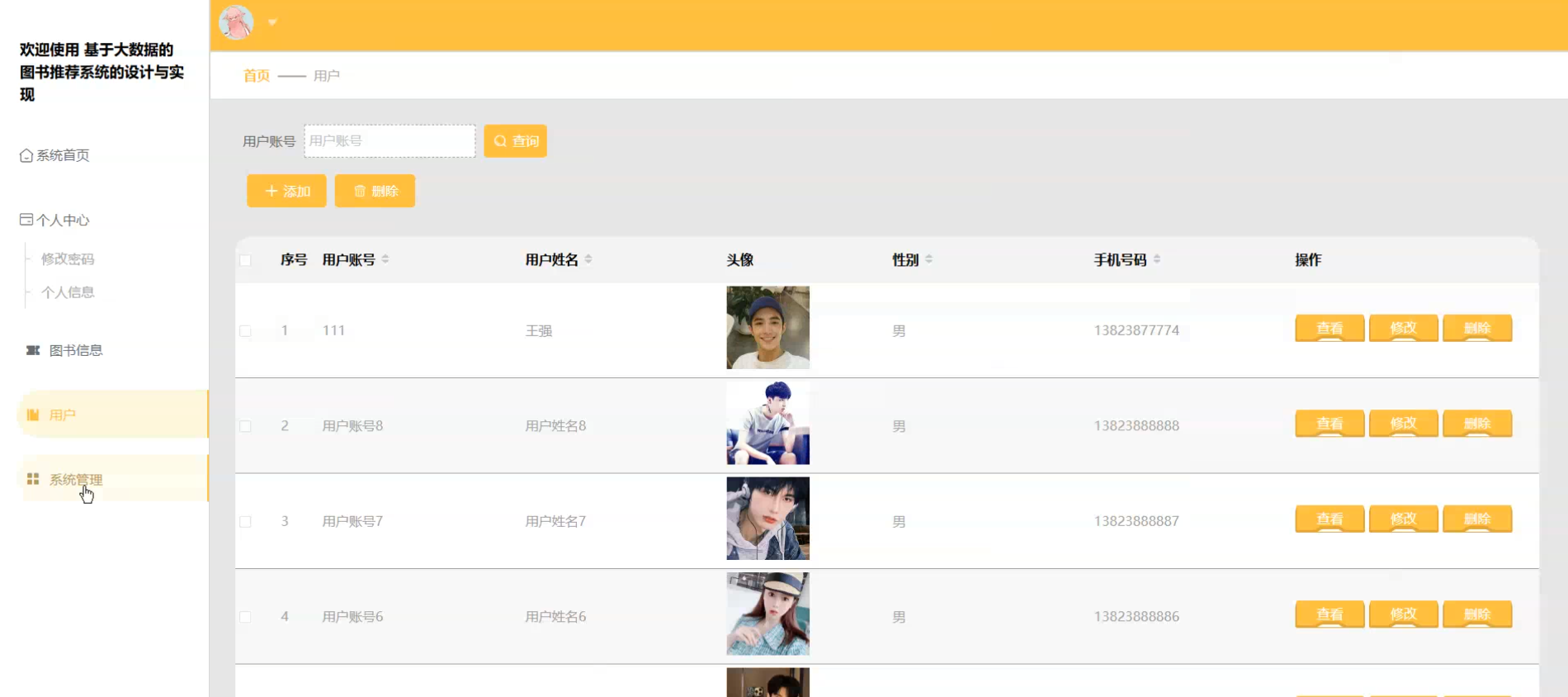Open the avatar photo in the 用户账号6 row
The width and height of the screenshot is (1568, 697).
click(x=767, y=614)
